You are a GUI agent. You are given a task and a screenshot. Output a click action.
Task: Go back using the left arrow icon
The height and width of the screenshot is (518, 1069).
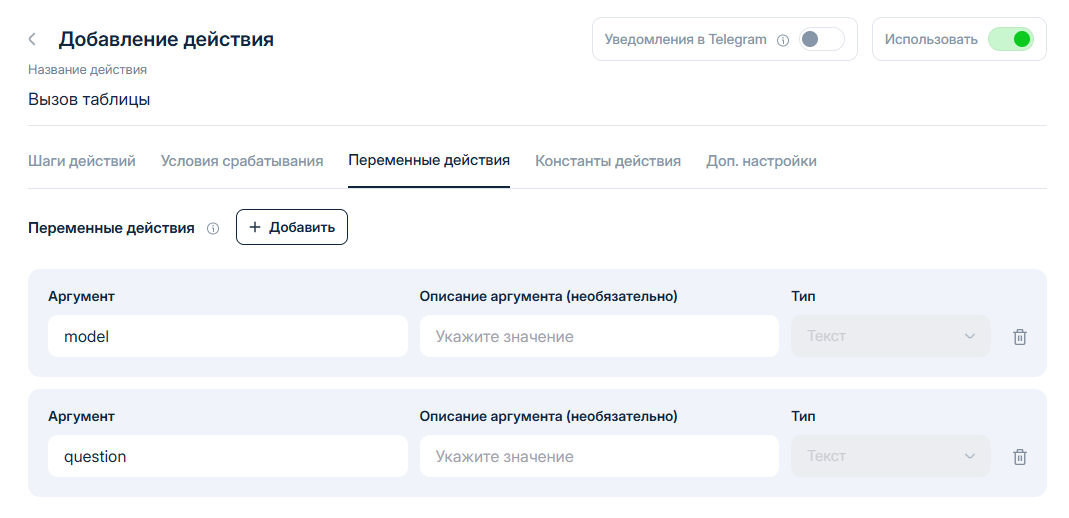(x=32, y=39)
